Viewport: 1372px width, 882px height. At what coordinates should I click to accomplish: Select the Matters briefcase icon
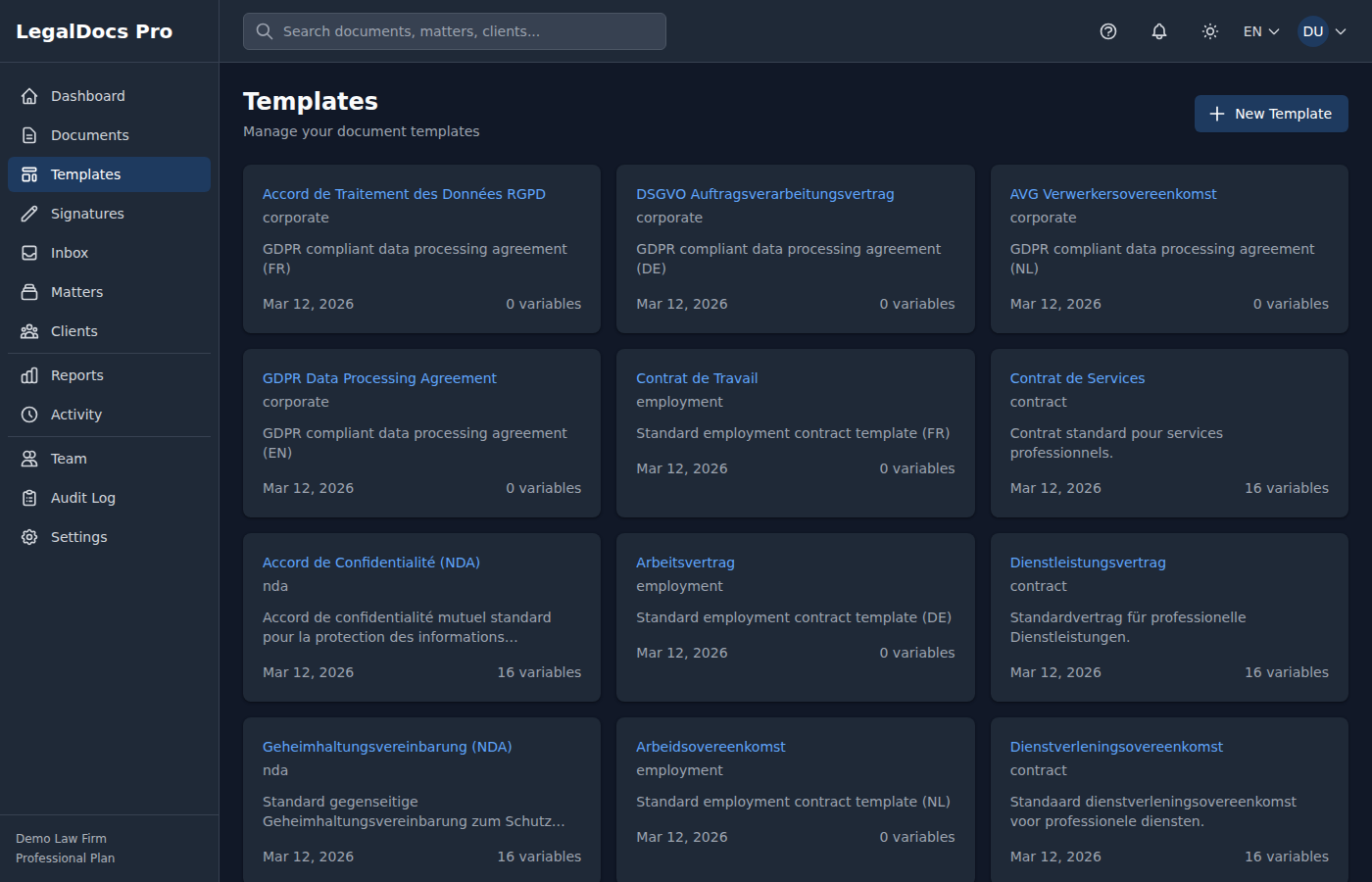pyautogui.click(x=29, y=292)
